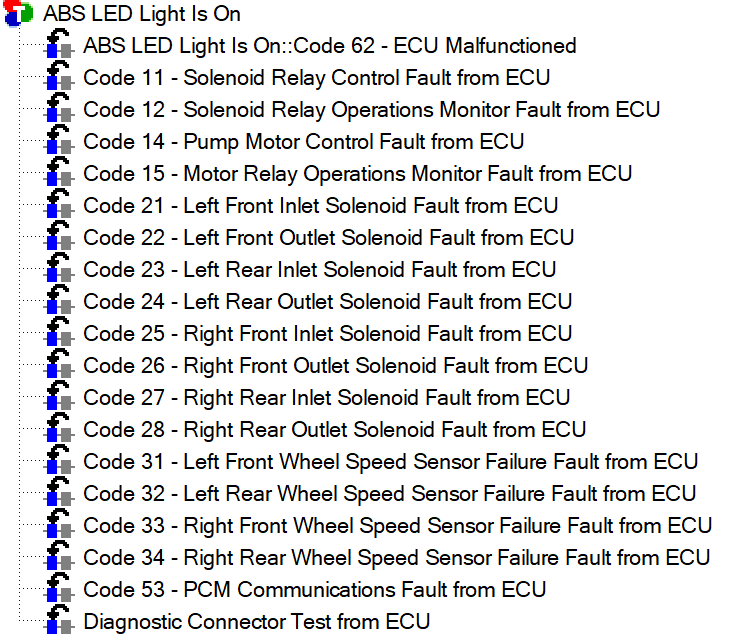Viewport: 748px width, 642px height.
Task: Click the root ABS LED Light icon
Action: point(19,13)
